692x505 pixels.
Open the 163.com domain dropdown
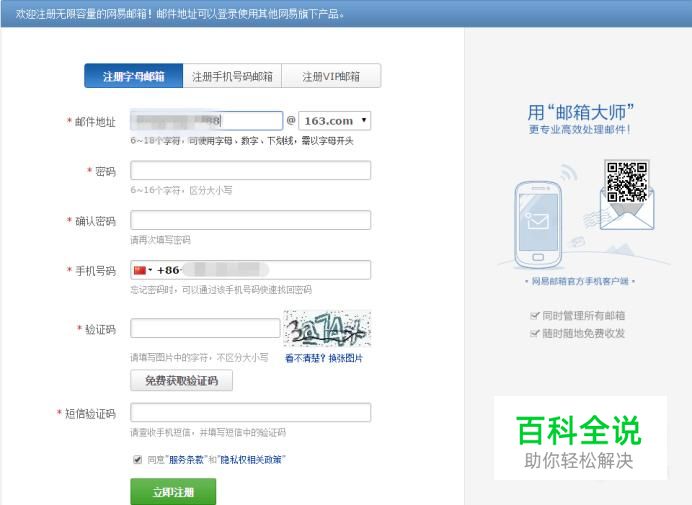tap(335, 121)
